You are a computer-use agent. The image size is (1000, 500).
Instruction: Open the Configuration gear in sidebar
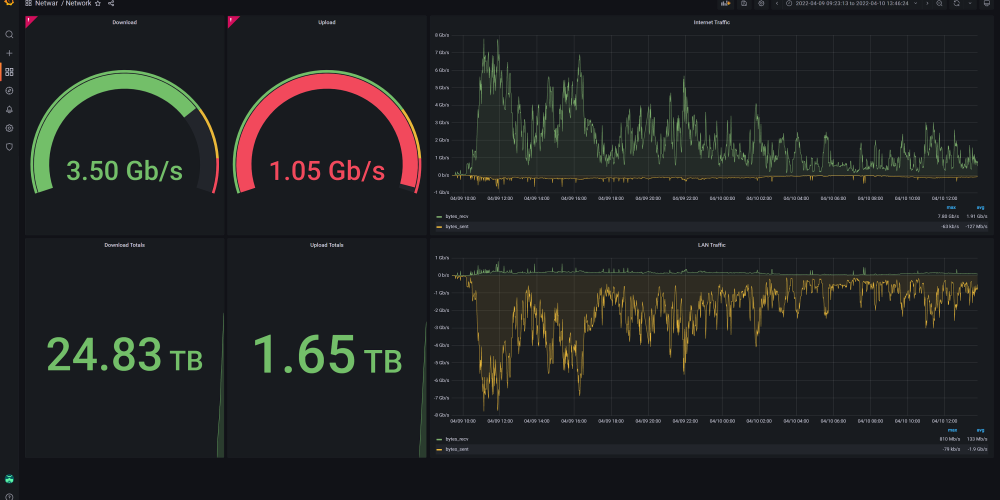9,128
